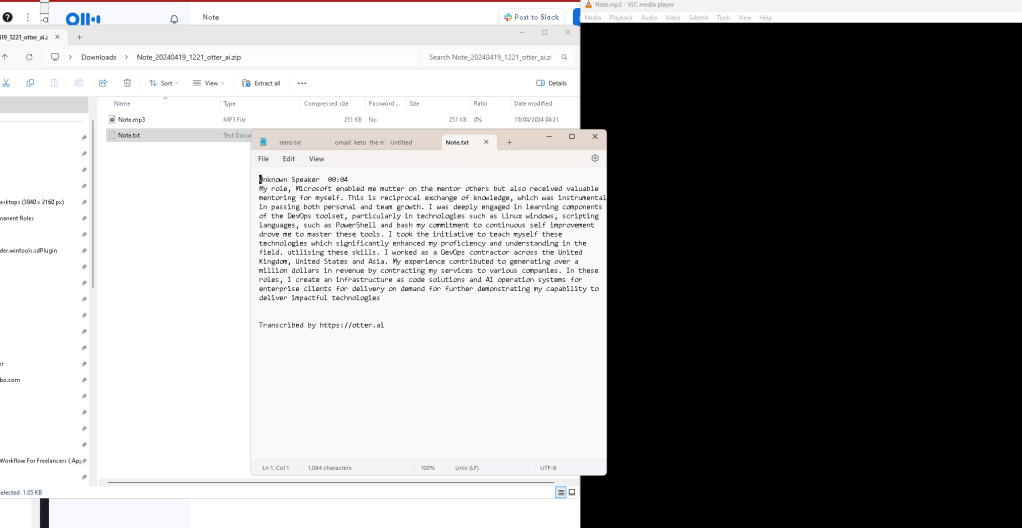This screenshot has height=528, width=1022.
Task: Click the Note.mp3 file icon
Action: click(111, 120)
